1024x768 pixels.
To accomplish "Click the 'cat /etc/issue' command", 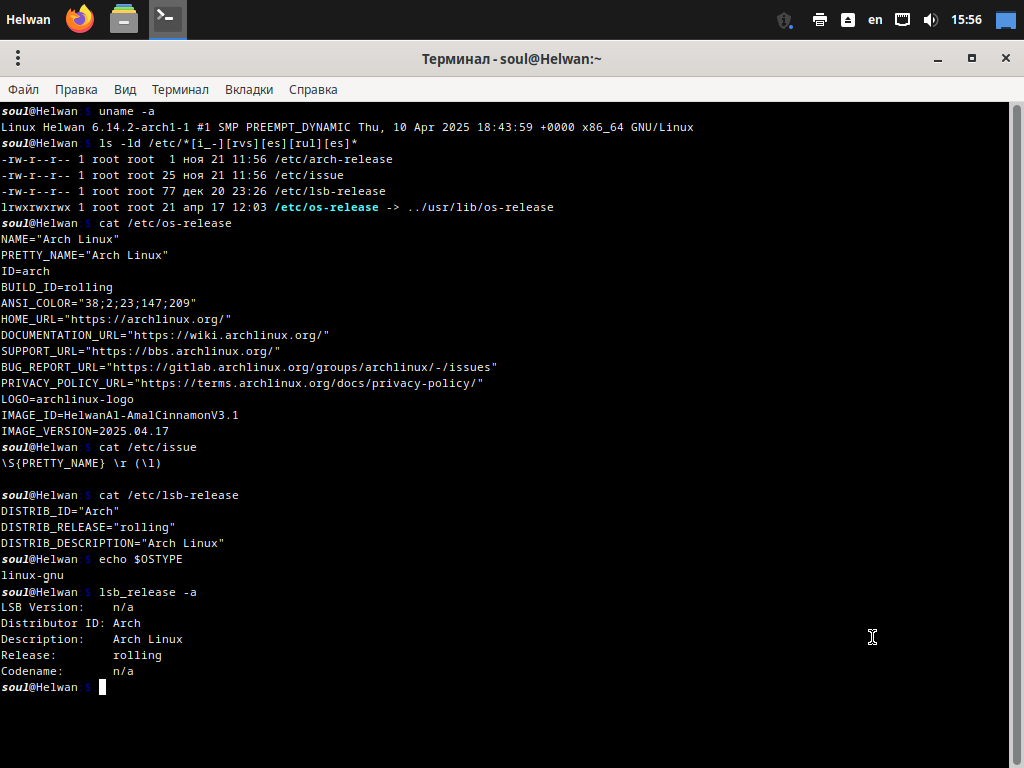I will pyautogui.click(x=148, y=447).
